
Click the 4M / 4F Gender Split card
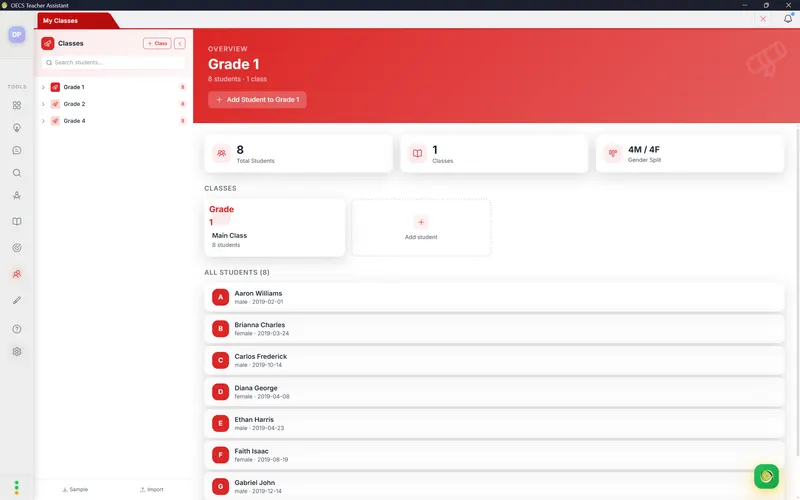tap(690, 153)
